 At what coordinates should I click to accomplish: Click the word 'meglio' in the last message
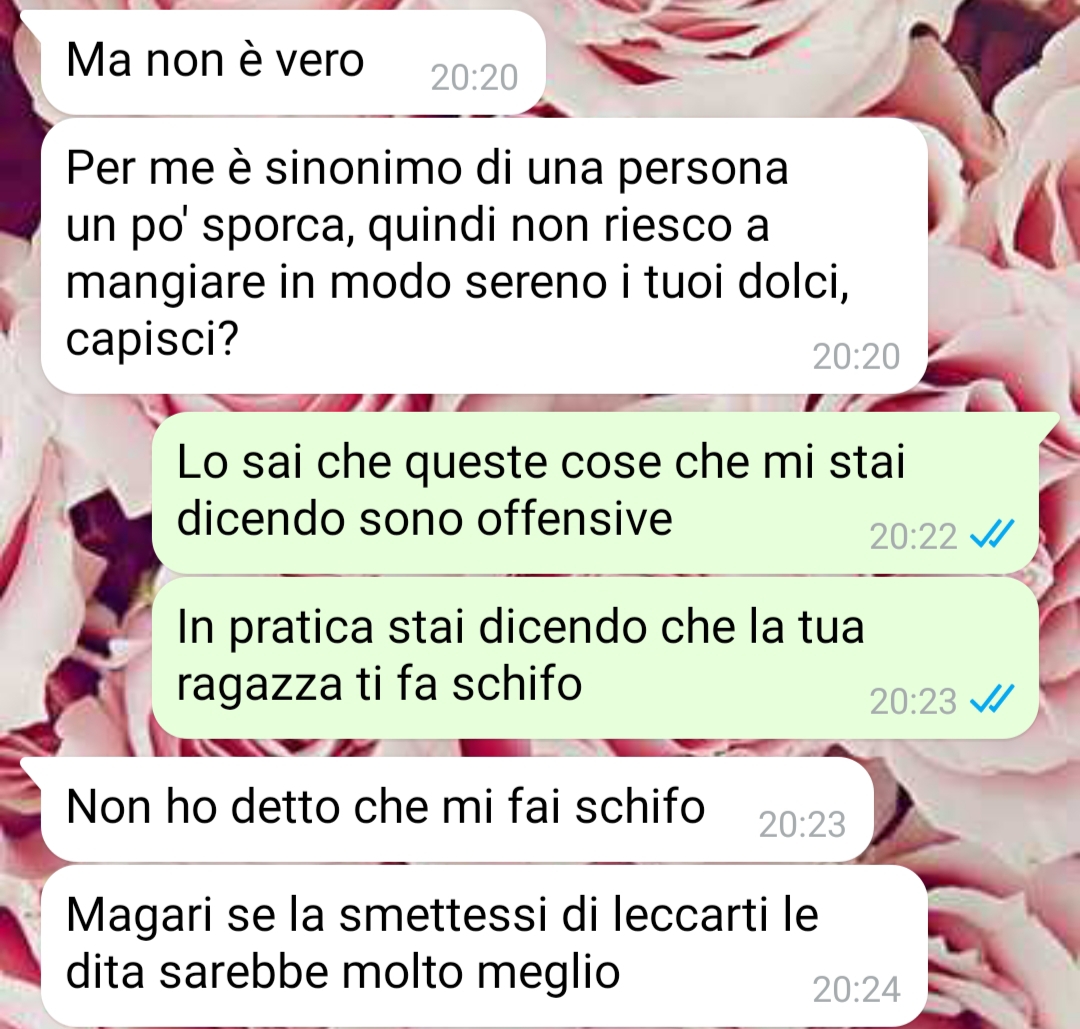(549, 973)
